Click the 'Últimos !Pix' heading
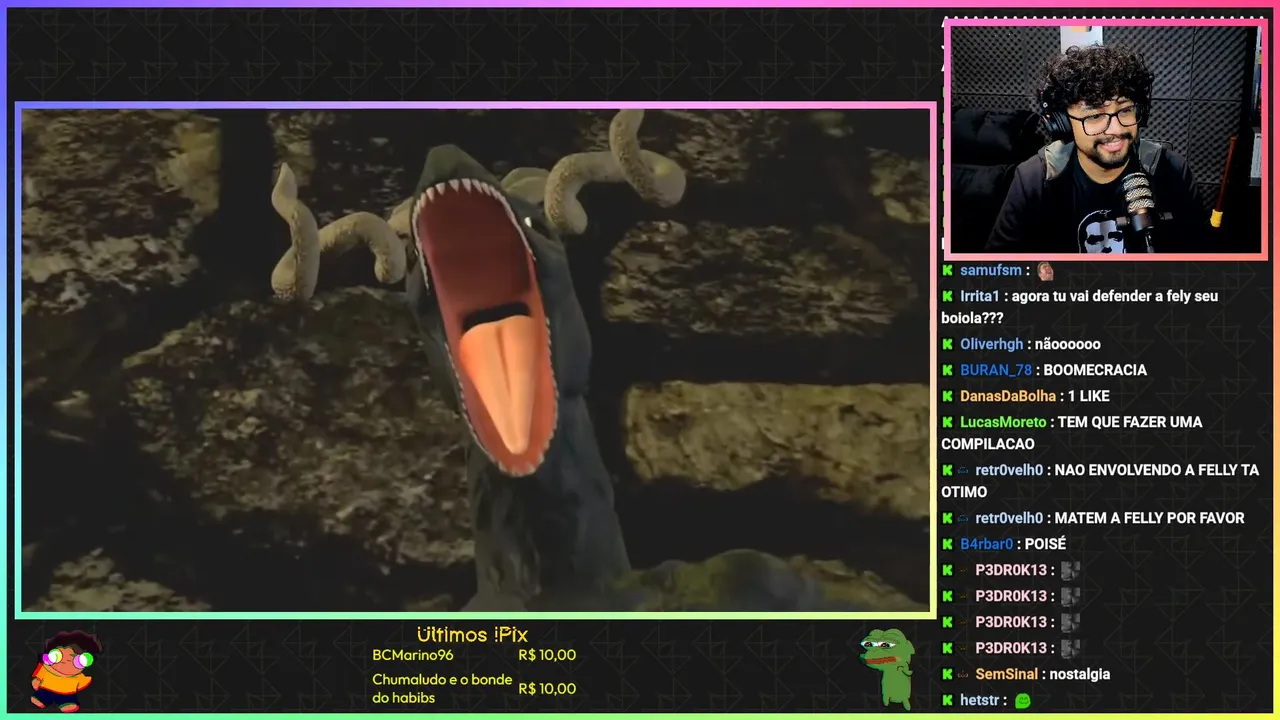1280x720 pixels. pyautogui.click(x=472, y=635)
